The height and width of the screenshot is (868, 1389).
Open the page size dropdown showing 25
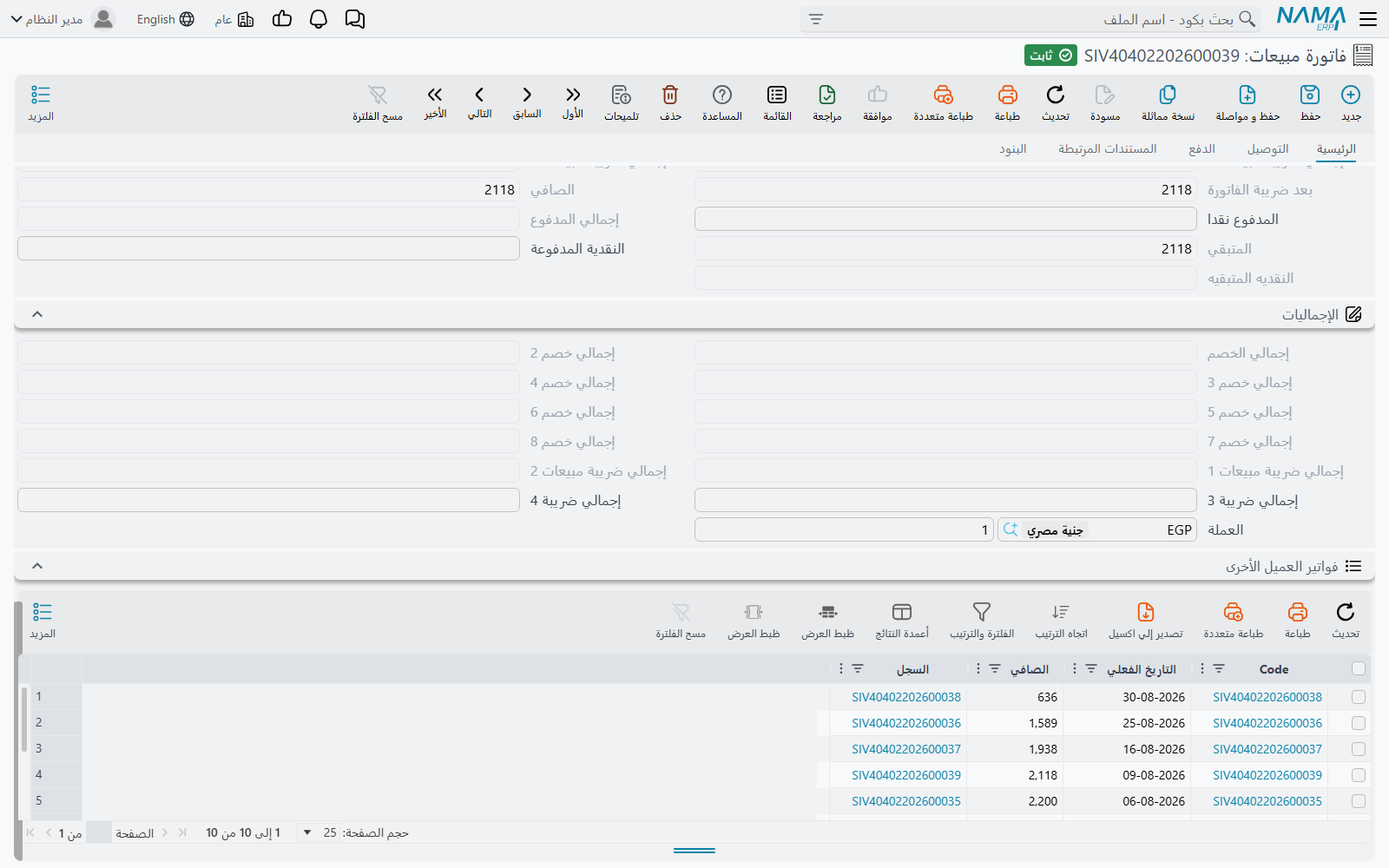point(318,832)
